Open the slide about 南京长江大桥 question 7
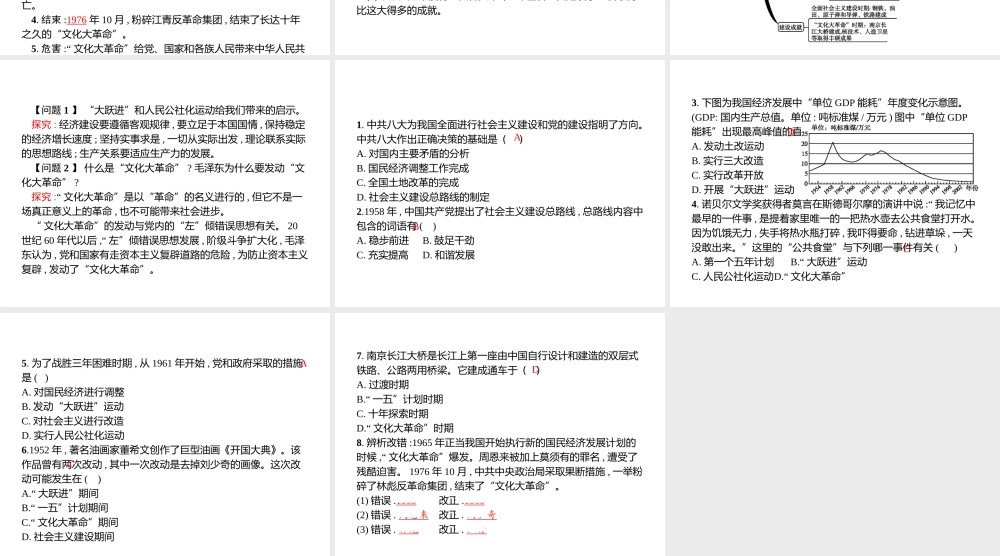The height and width of the screenshot is (556, 1000). coord(500,434)
